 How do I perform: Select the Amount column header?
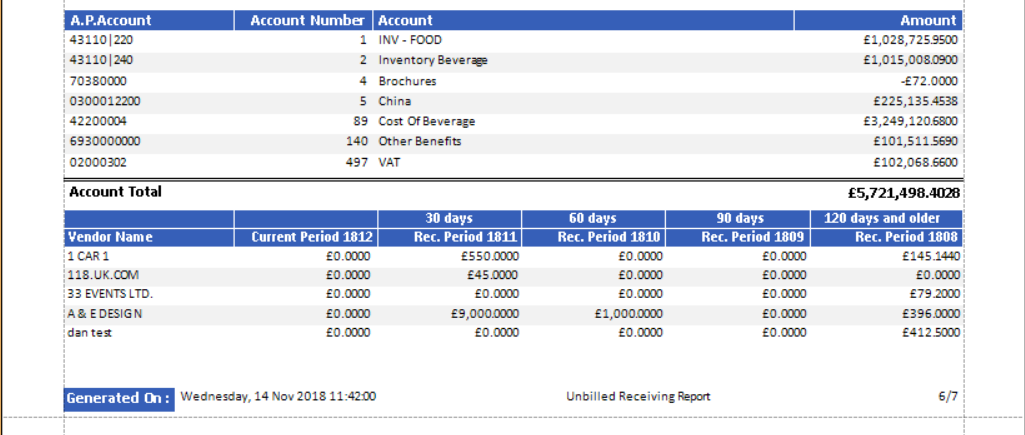pyautogui.click(x=928, y=20)
